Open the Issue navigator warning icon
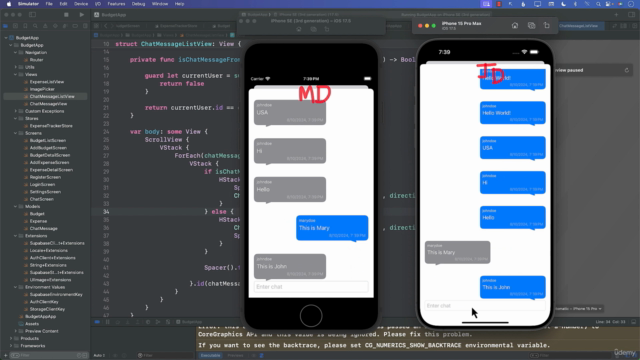The width and height of the screenshot is (640, 360). tap(45, 26)
